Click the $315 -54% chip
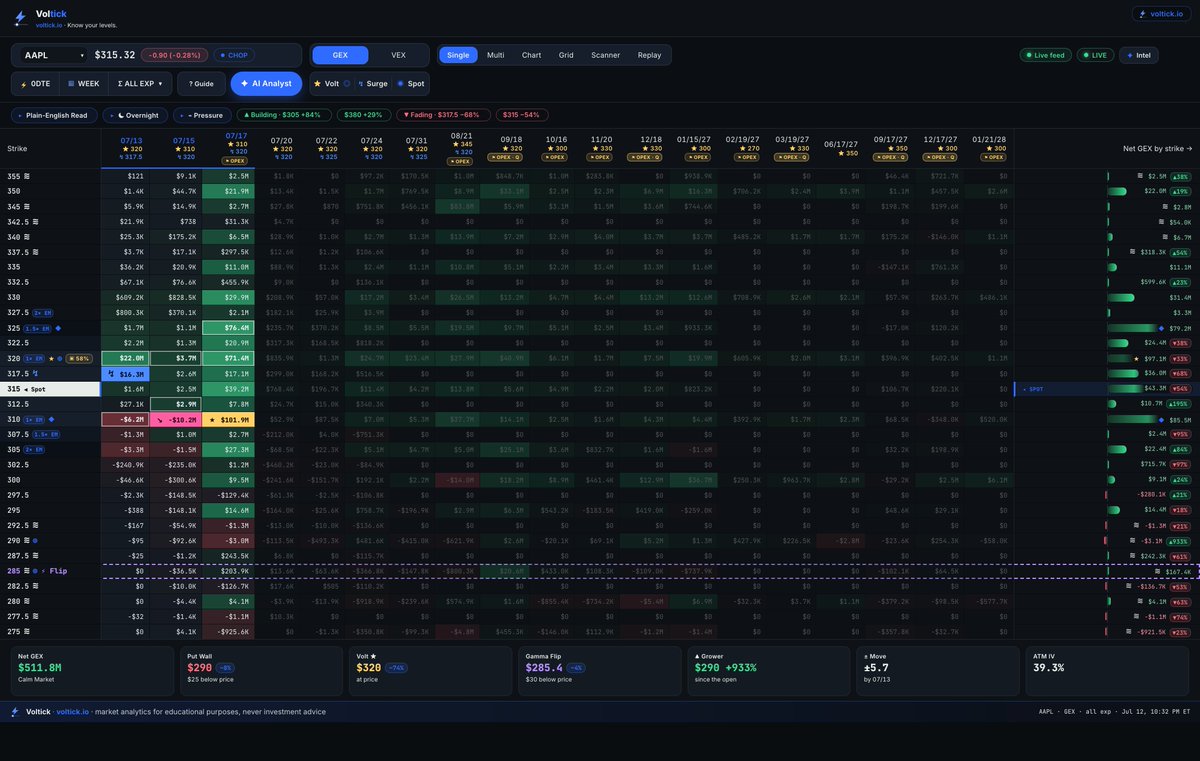 coord(522,115)
